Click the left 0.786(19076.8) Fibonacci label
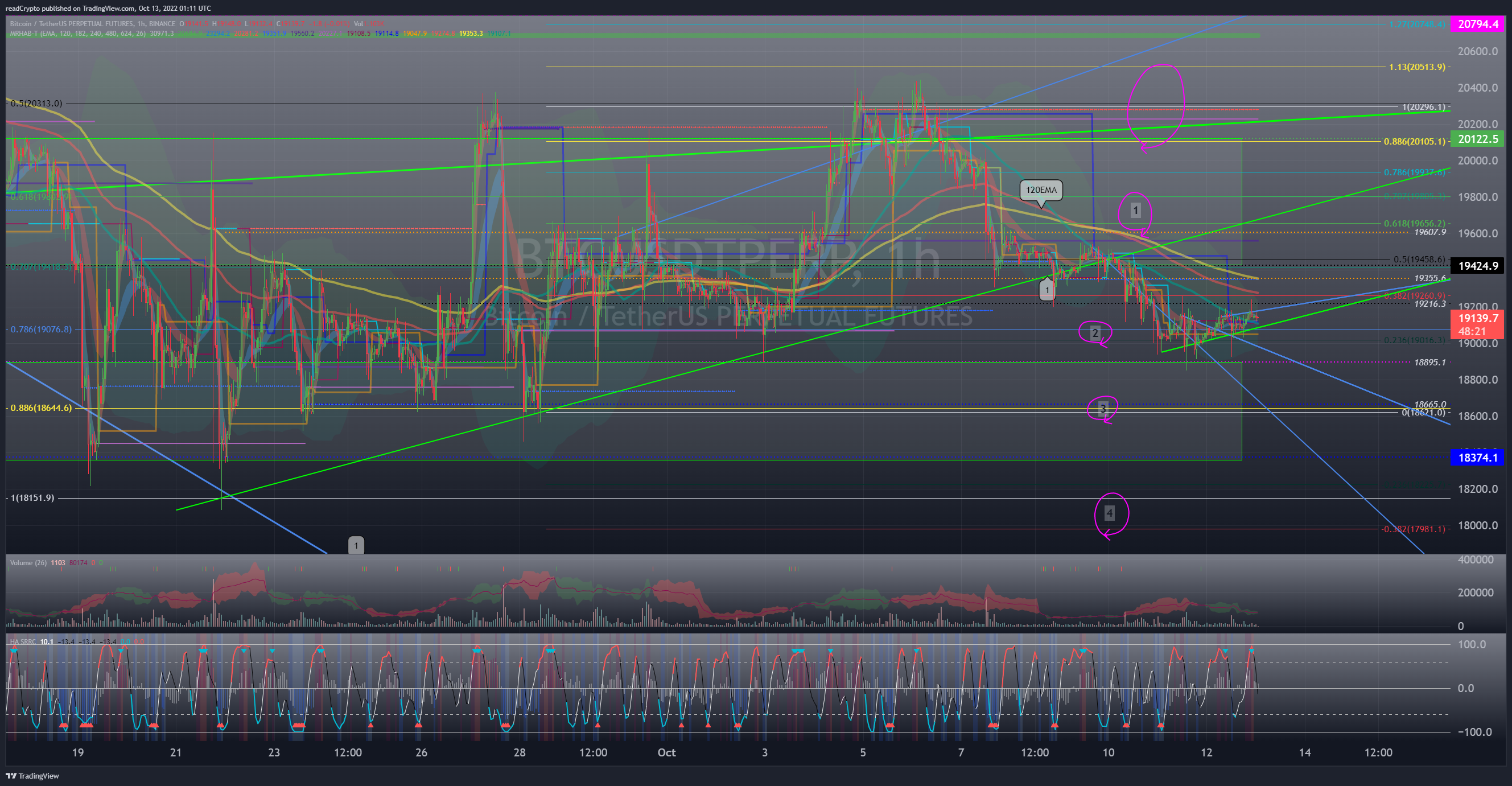The width and height of the screenshot is (1512, 786). point(40,330)
